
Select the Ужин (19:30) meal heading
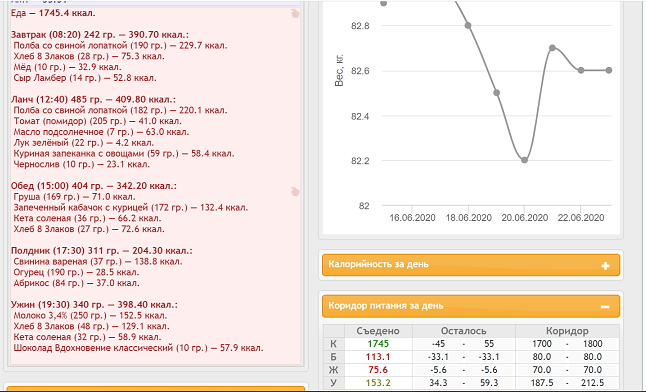(x=94, y=305)
